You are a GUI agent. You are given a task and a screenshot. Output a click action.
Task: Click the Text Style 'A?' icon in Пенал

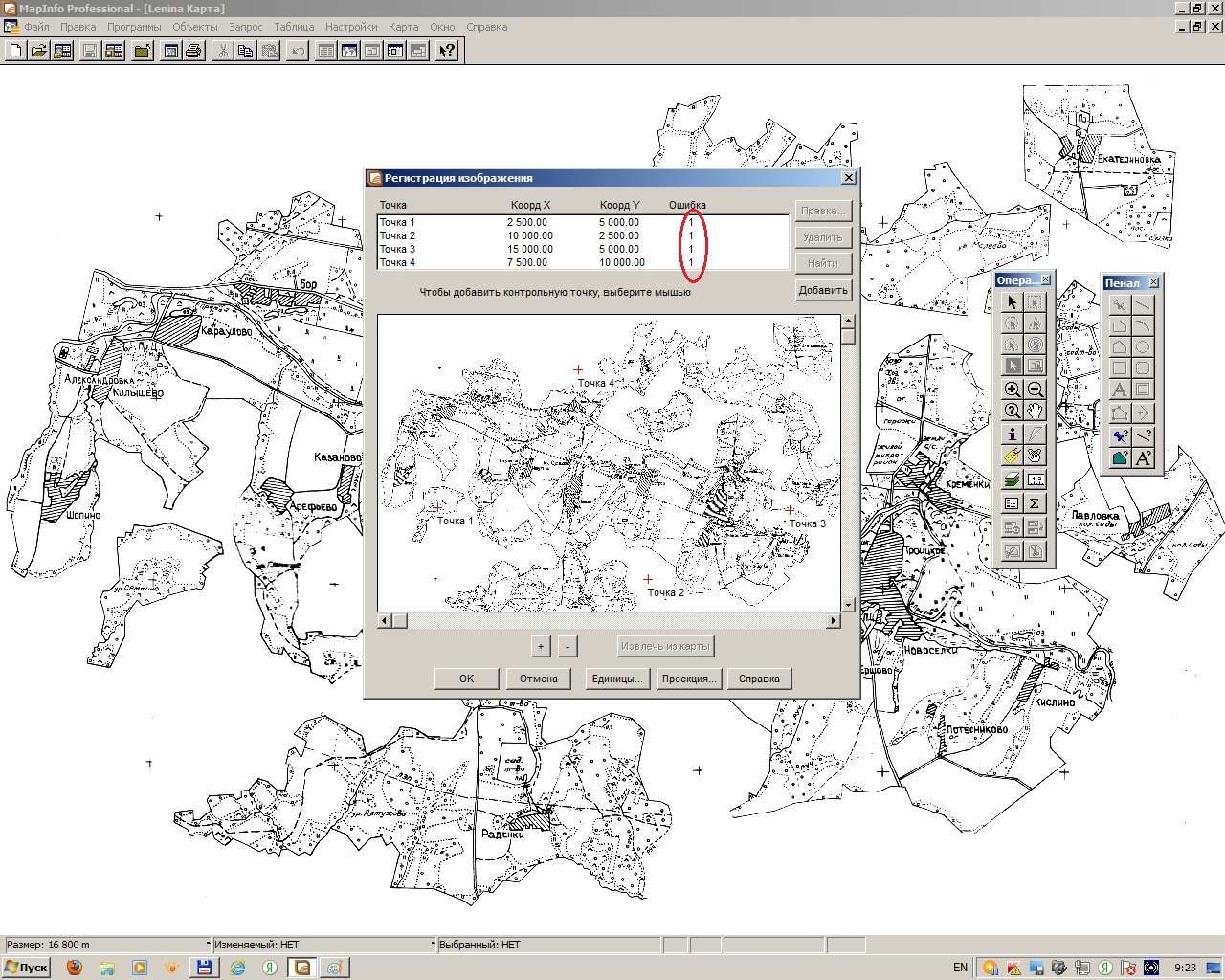click(x=1143, y=457)
